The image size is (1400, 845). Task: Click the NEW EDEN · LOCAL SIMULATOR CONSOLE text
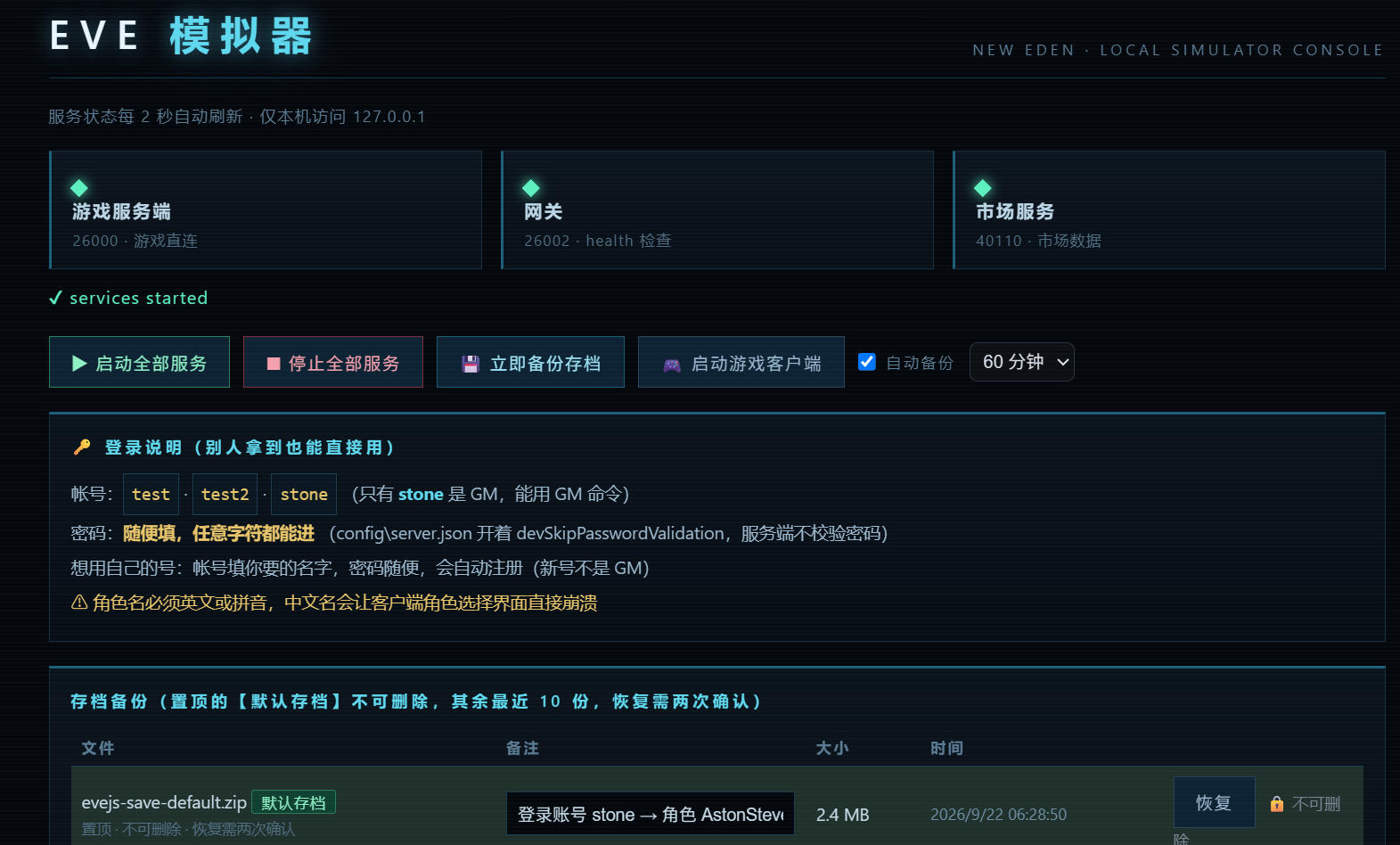(x=1178, y=50)
